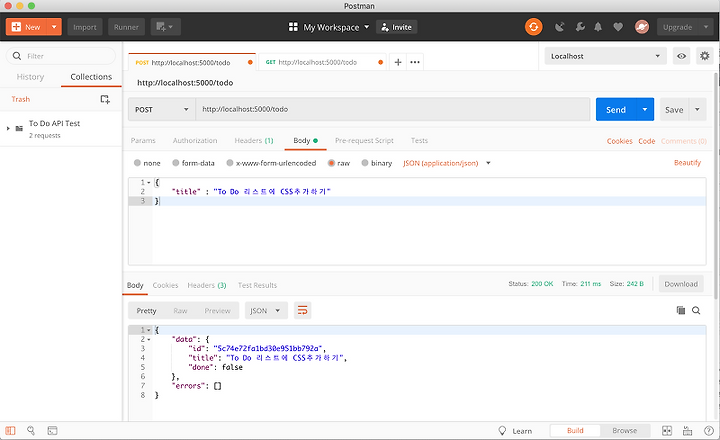Open the response Headers (3) tab
Viewport: 720px width, 440px height.
[207, 285]
